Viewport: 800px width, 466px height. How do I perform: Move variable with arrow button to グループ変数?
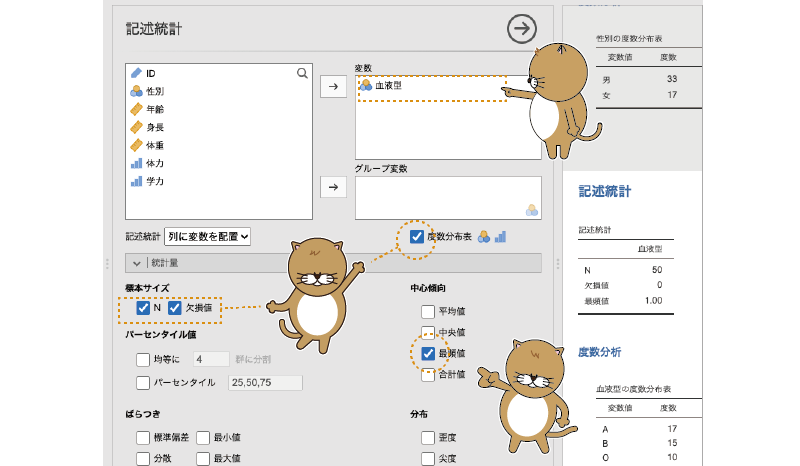click(x=333, y=187)
